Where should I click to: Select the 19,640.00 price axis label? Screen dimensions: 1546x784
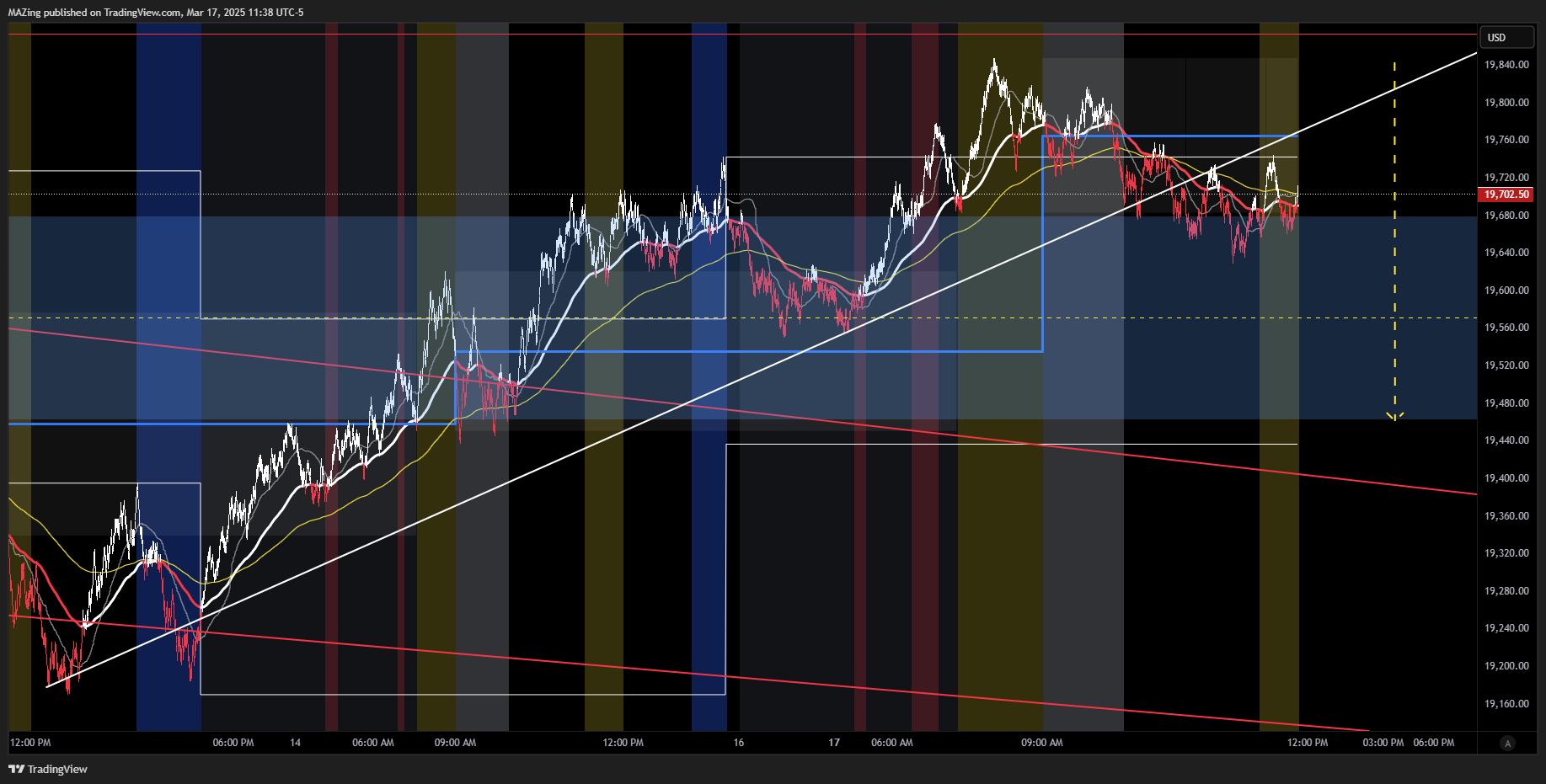point(1506,253)
